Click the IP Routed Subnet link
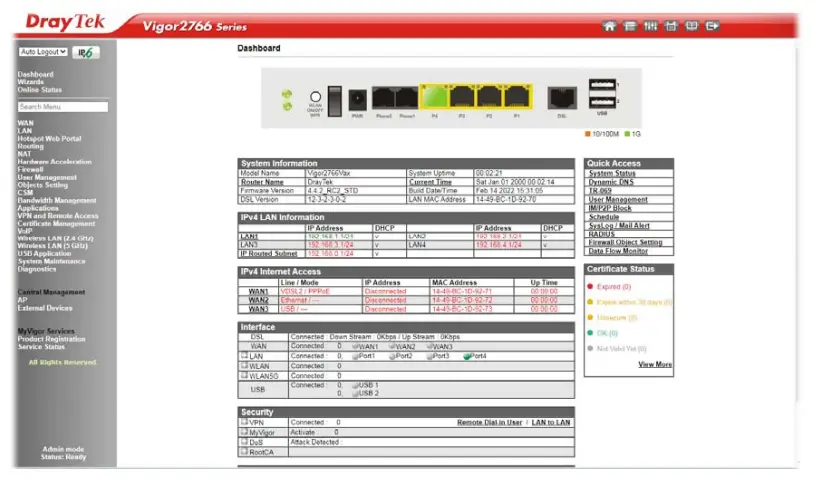The height and width of the screenshot is (484, 813). click(x=269, y=254)
